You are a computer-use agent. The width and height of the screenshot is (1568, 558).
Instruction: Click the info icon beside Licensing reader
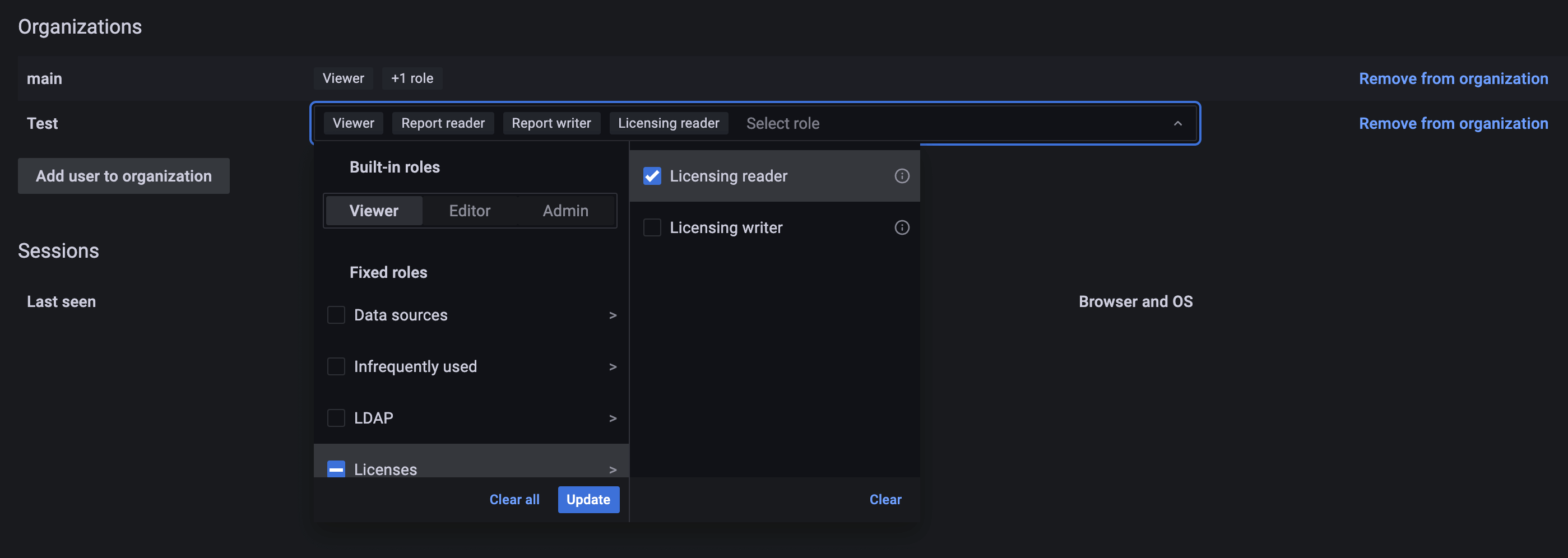pos(902,176)
